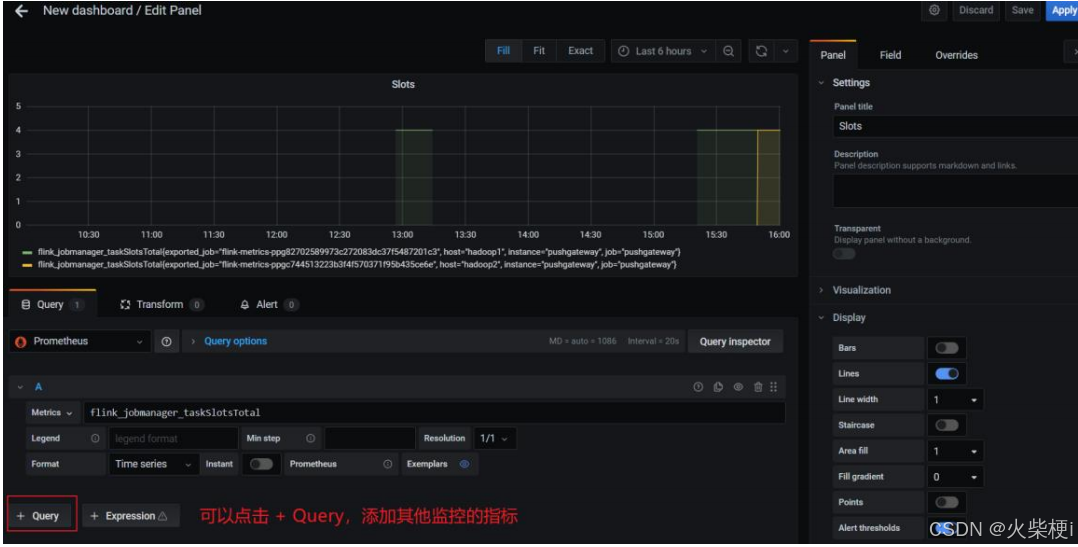Viewport: 1078px width, 547px height.
Task: Click query A help icon
Action: click(x=698, y=388)
